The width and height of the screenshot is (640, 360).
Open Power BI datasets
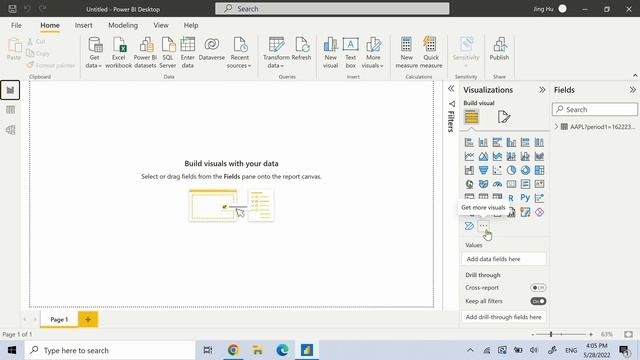pyautogui.click(x=145, y=52)
